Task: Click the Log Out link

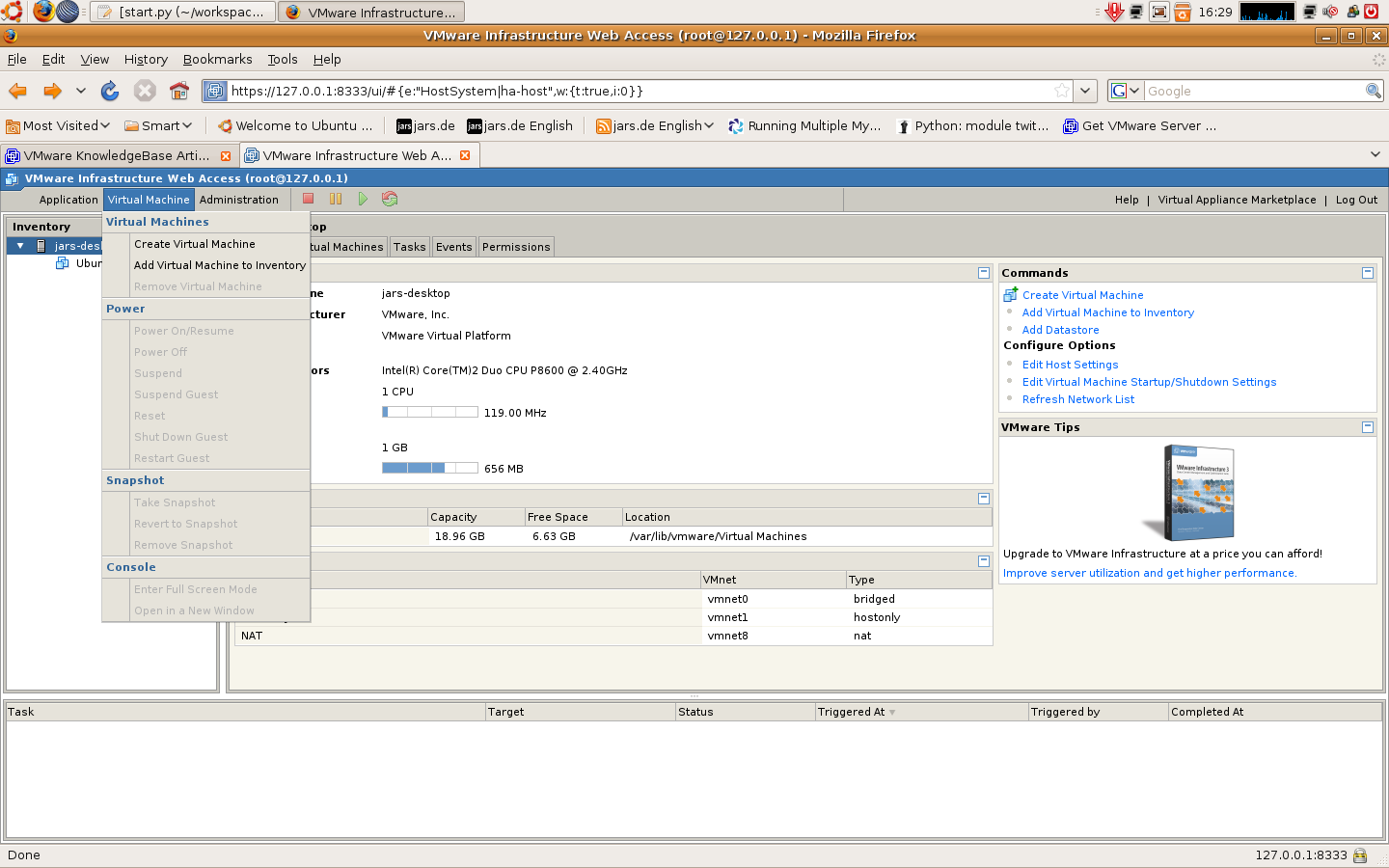Action: pos(1356,200)
